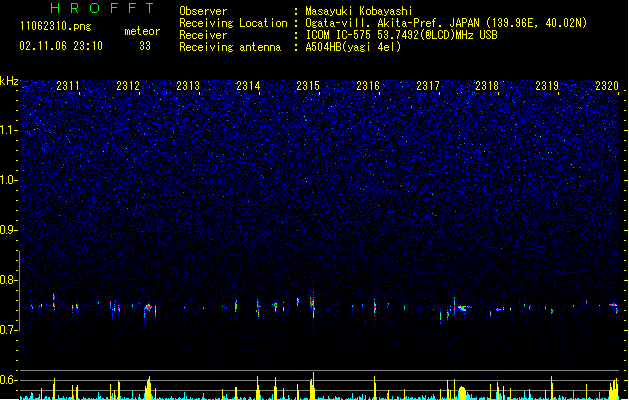The width and height of the screenshot is (629, 400).
Task: Click the 2320 time marker
Action: coord(607,86)
